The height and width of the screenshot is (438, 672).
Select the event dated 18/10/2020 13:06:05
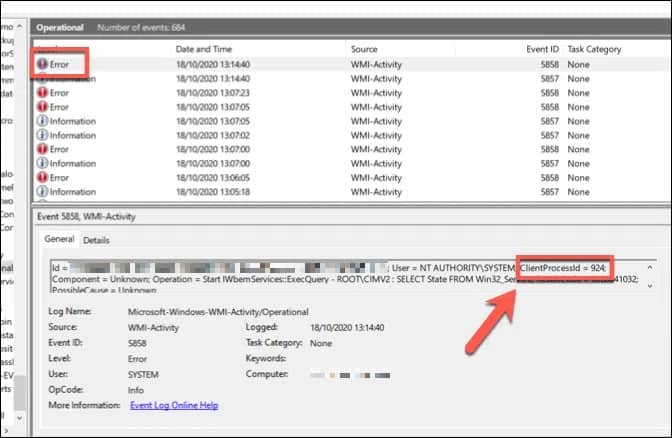click(350, 177)
